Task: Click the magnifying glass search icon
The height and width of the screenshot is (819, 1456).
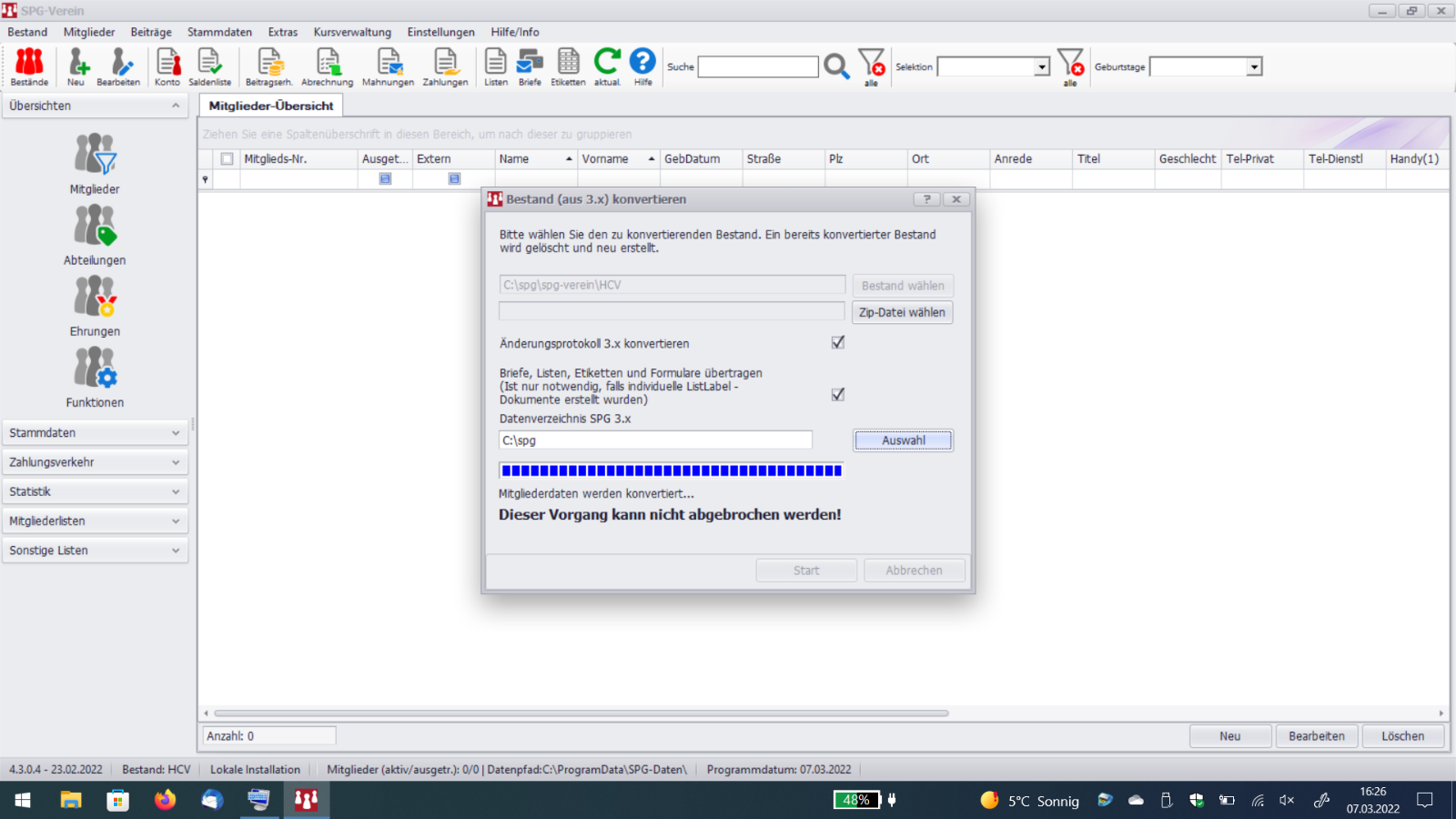Action: pos(836,66)
